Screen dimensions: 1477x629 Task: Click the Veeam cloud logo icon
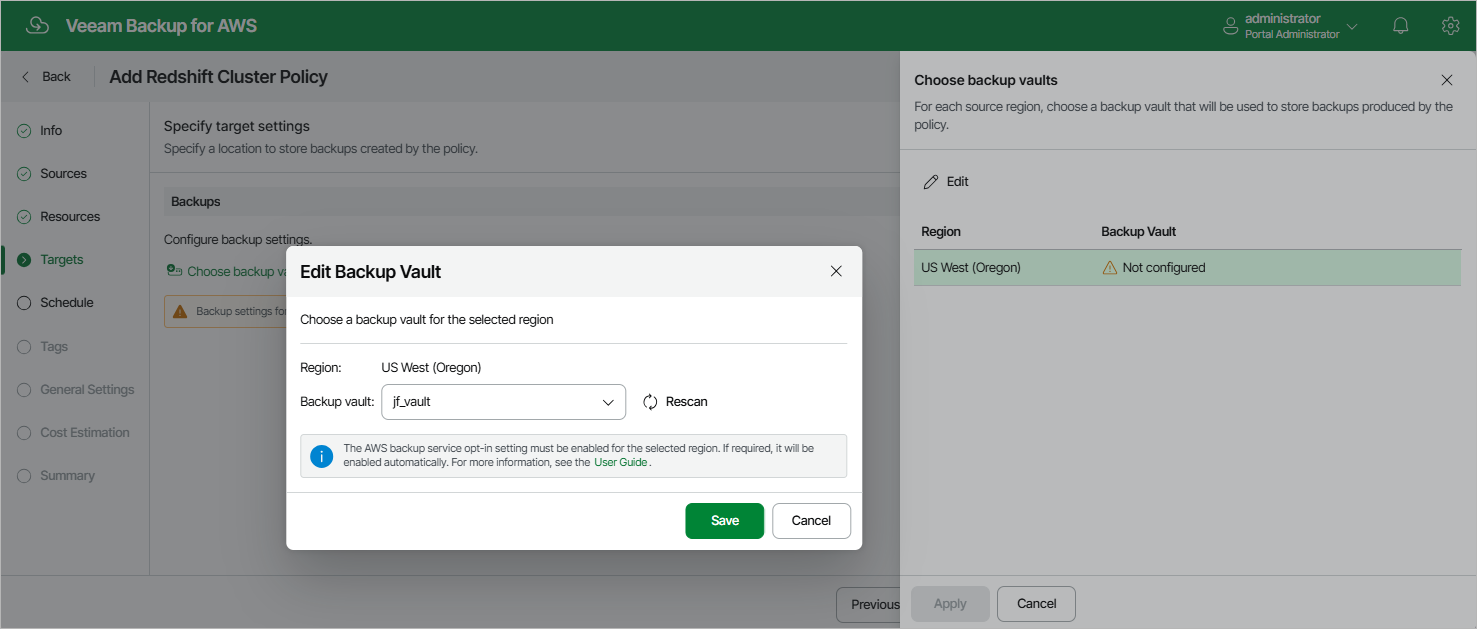click(x=37, y=26)
